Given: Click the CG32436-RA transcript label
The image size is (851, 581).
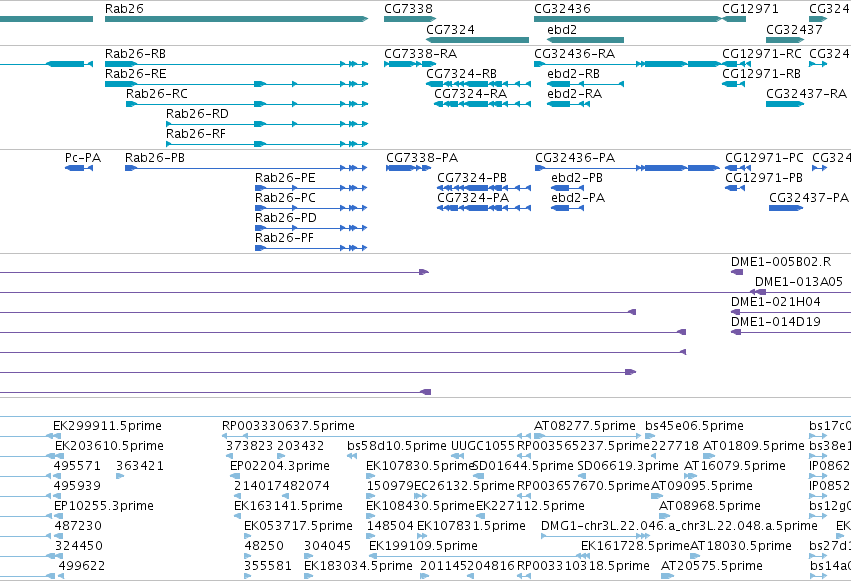Looking at the screenshot, I should pos(574,54).
